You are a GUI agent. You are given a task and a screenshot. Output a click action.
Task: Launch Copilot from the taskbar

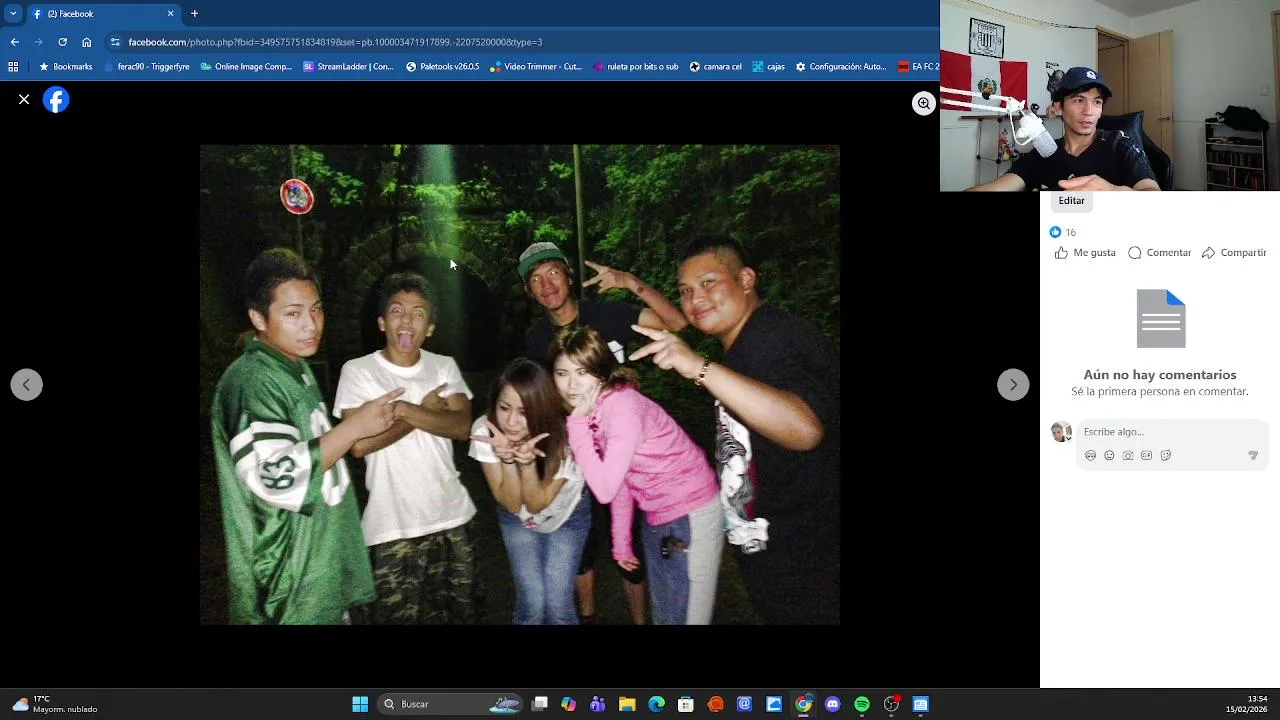pyautogui.click(x=569, y=704)
